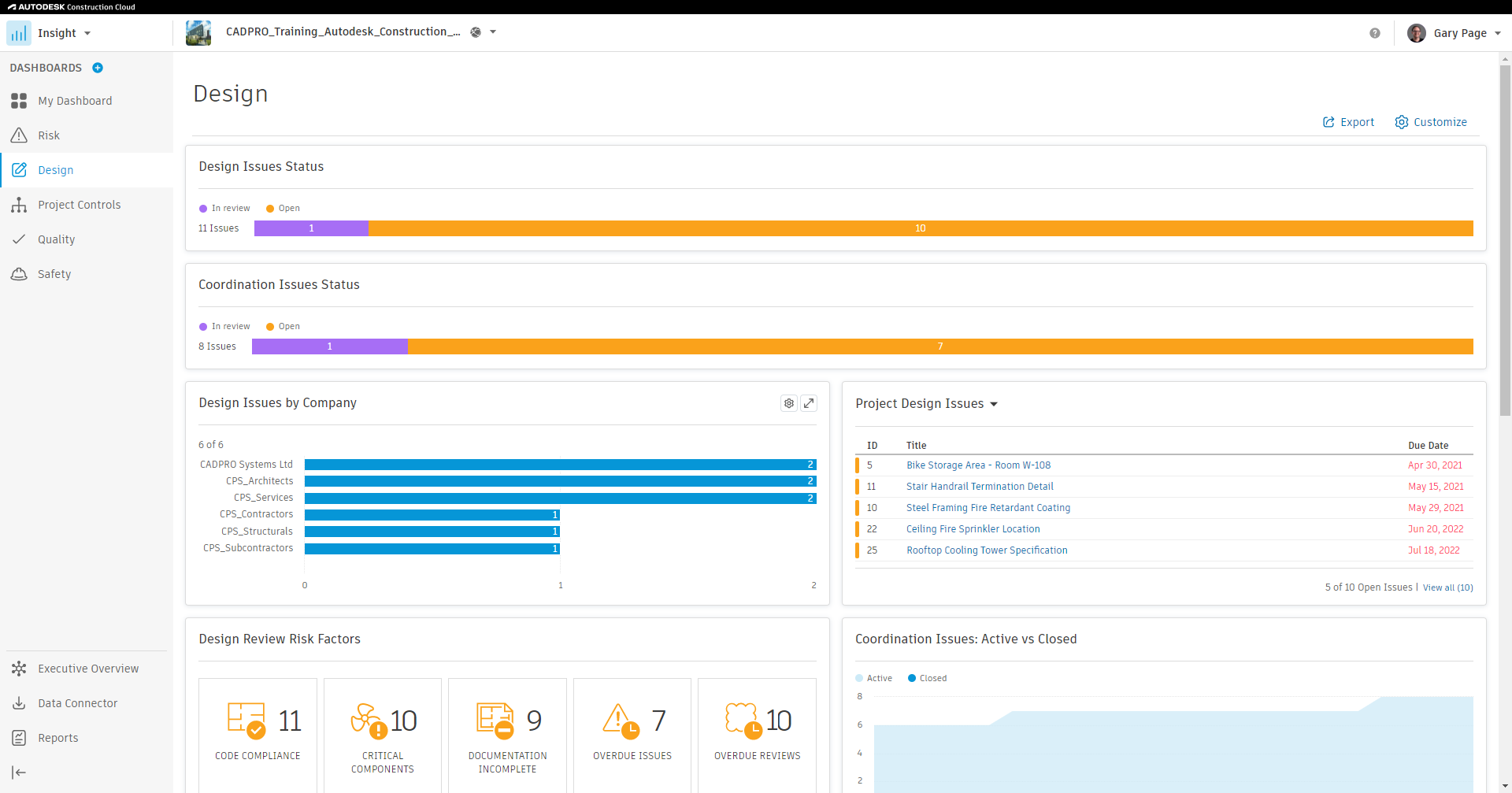Open Design Issues by Company settings gear
Image resolution: width=1512 pixels, height=793 pixels.
789,403
